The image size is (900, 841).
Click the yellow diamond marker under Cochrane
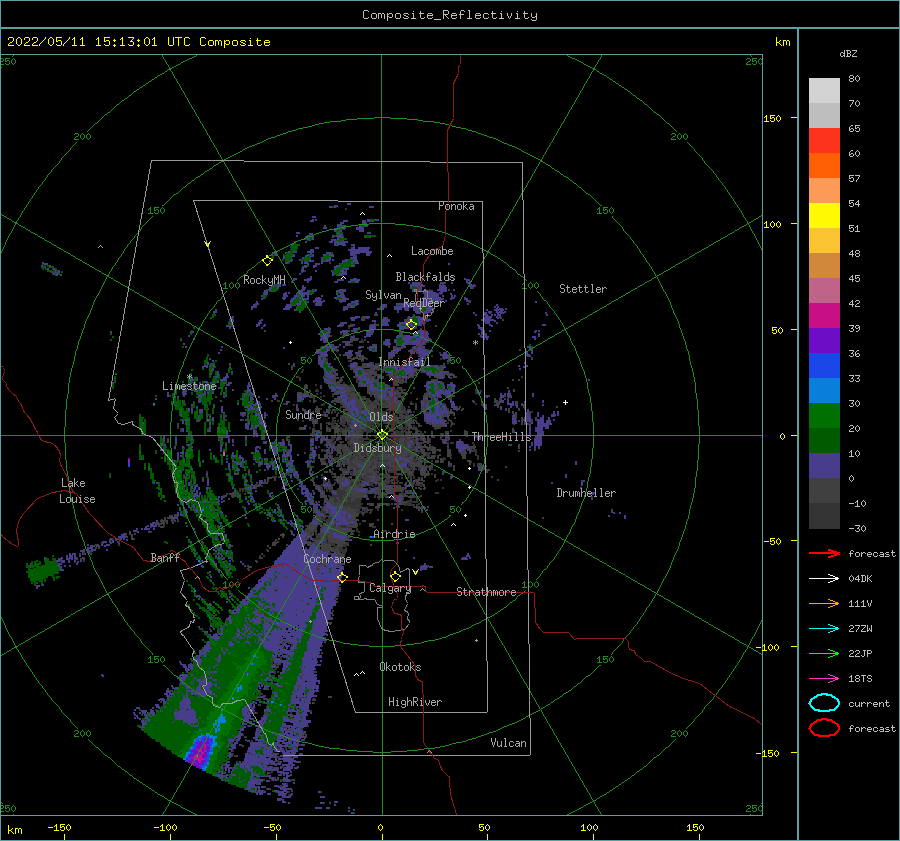click(342, 577)
